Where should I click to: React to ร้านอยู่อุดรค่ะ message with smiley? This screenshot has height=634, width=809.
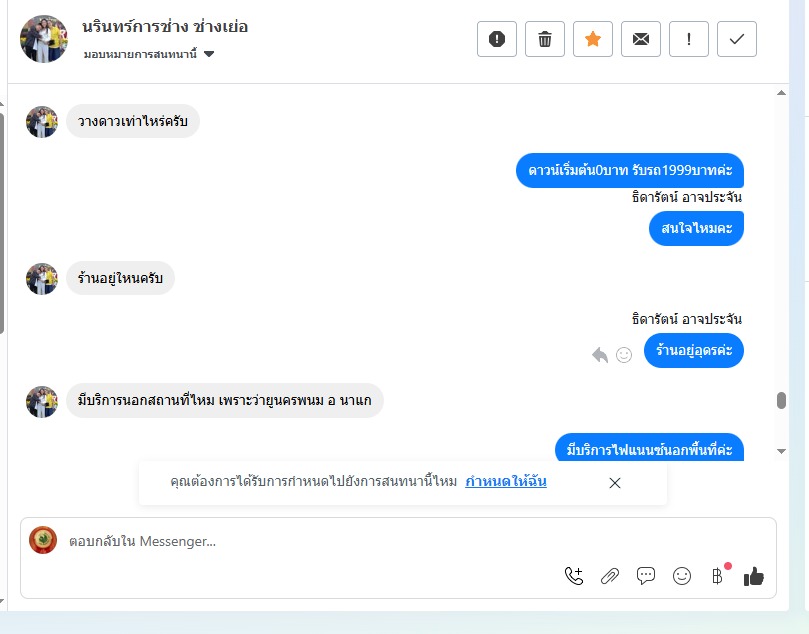click(x=624, y=355)
